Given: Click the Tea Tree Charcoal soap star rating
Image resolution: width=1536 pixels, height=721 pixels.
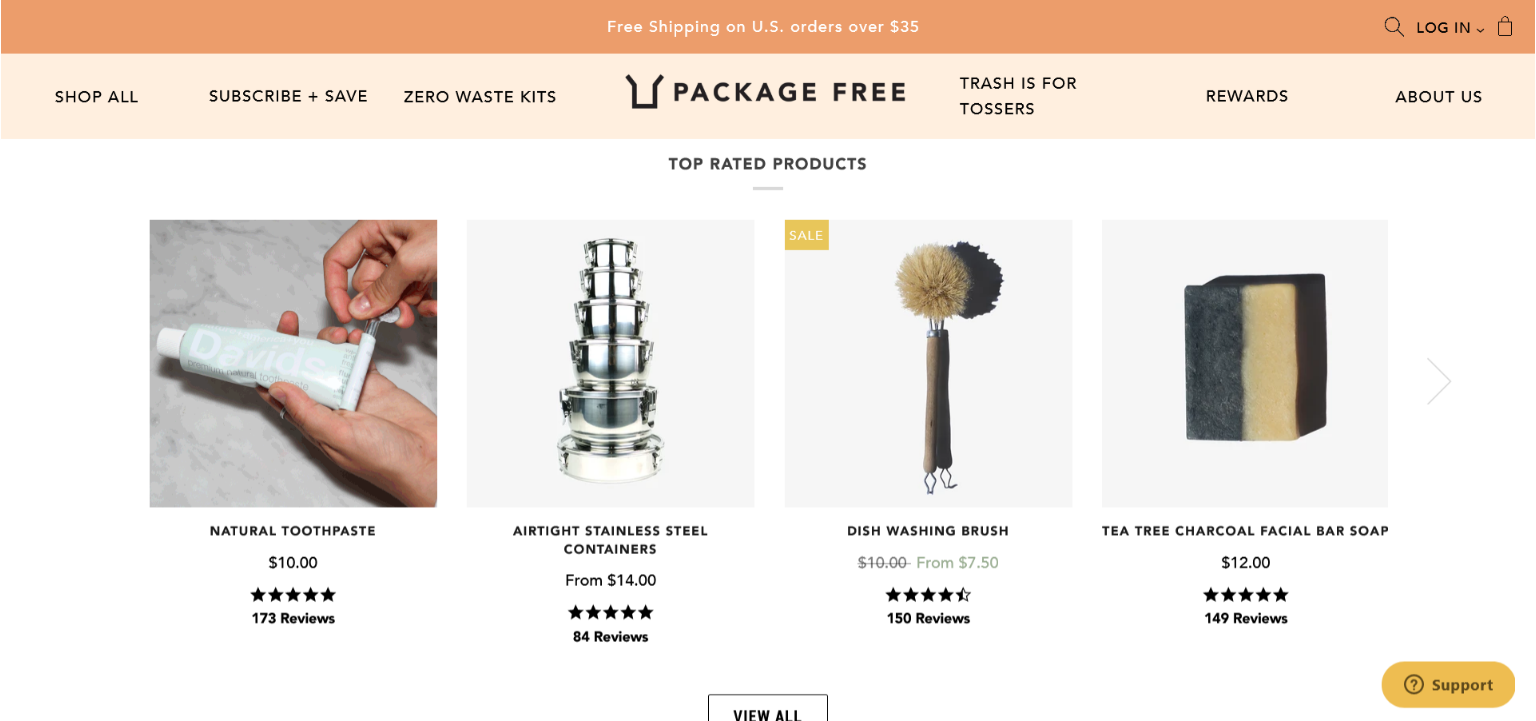Looking at the screenshot, I should 1245,595.
